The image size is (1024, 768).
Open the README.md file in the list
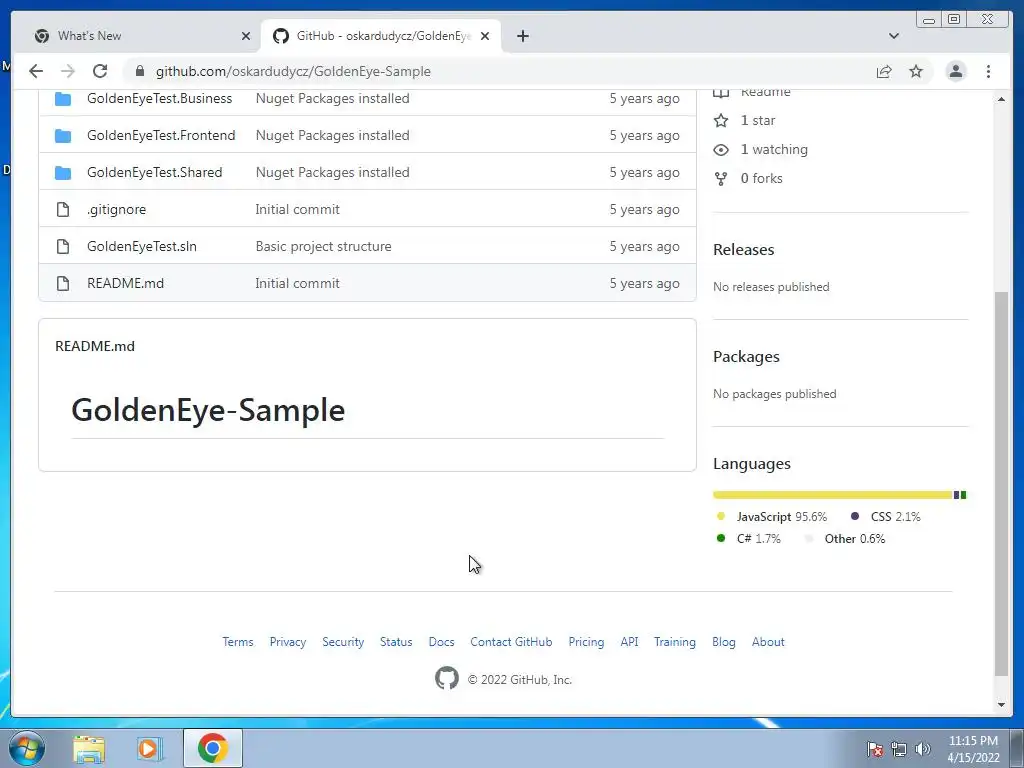tap(125, 283)
